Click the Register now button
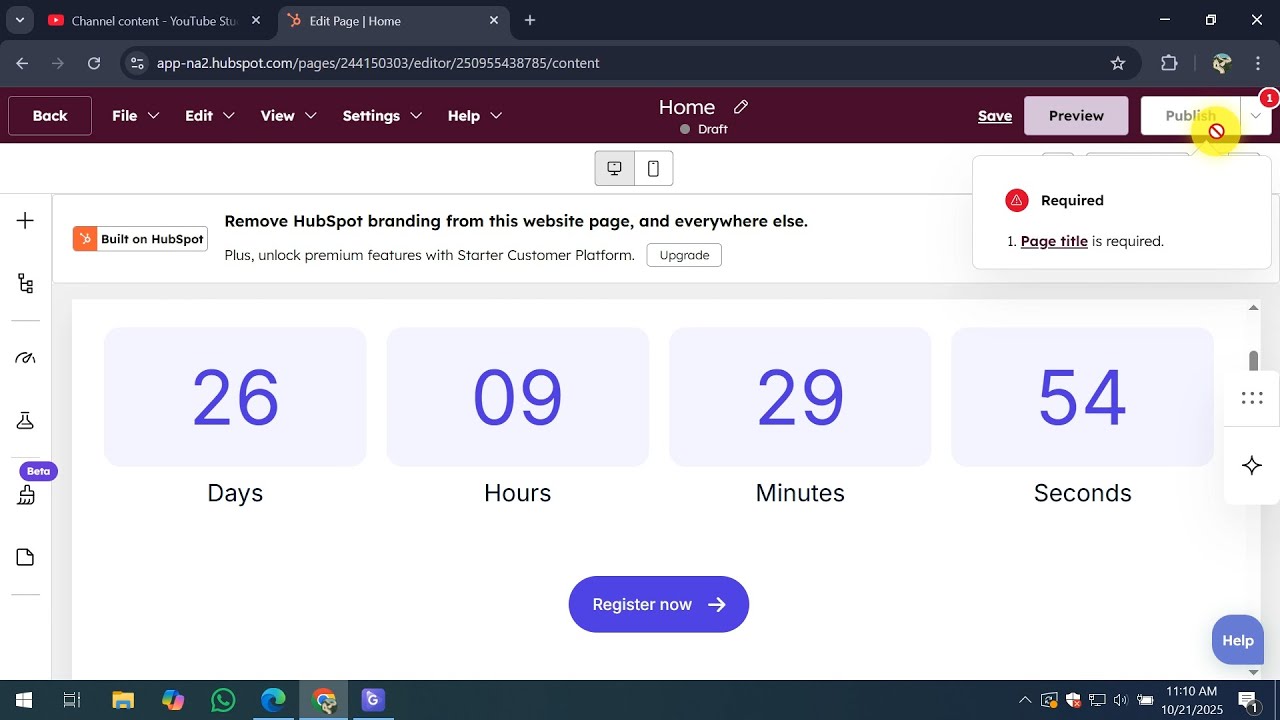This screenshot has height=720, width=1280. 659,604
